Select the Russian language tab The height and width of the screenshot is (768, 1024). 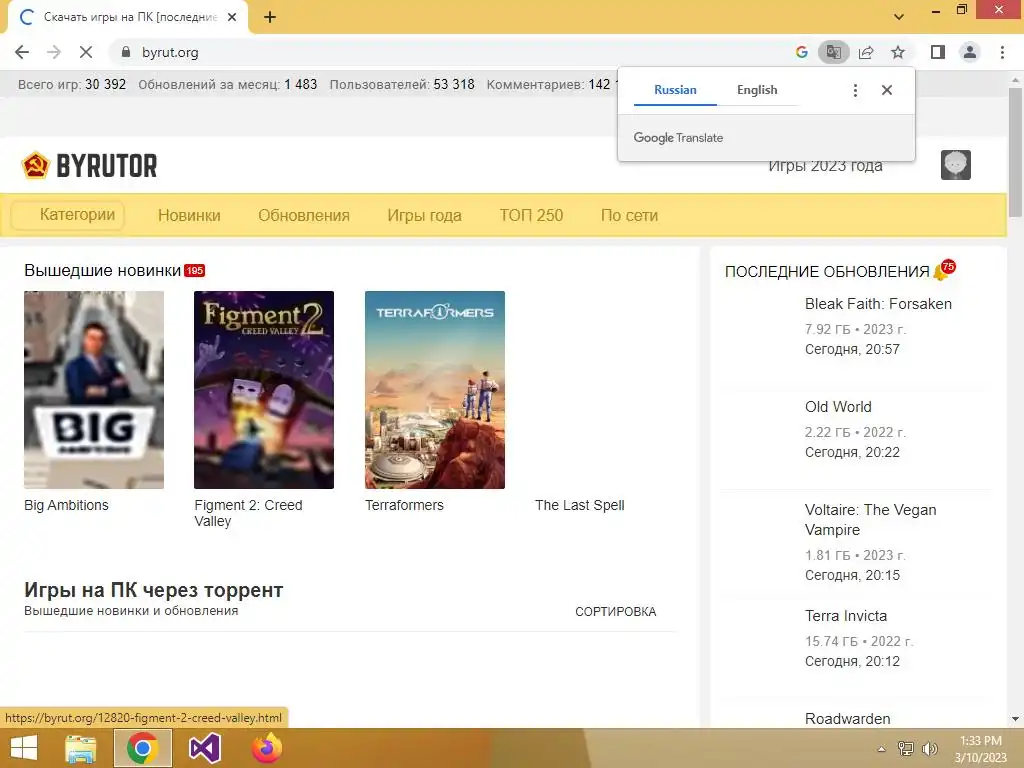675,90
